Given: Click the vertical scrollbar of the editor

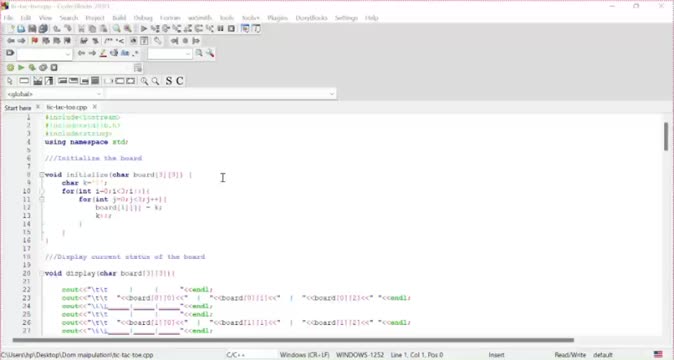Looking at the screenshot, I should pos(666,226).
